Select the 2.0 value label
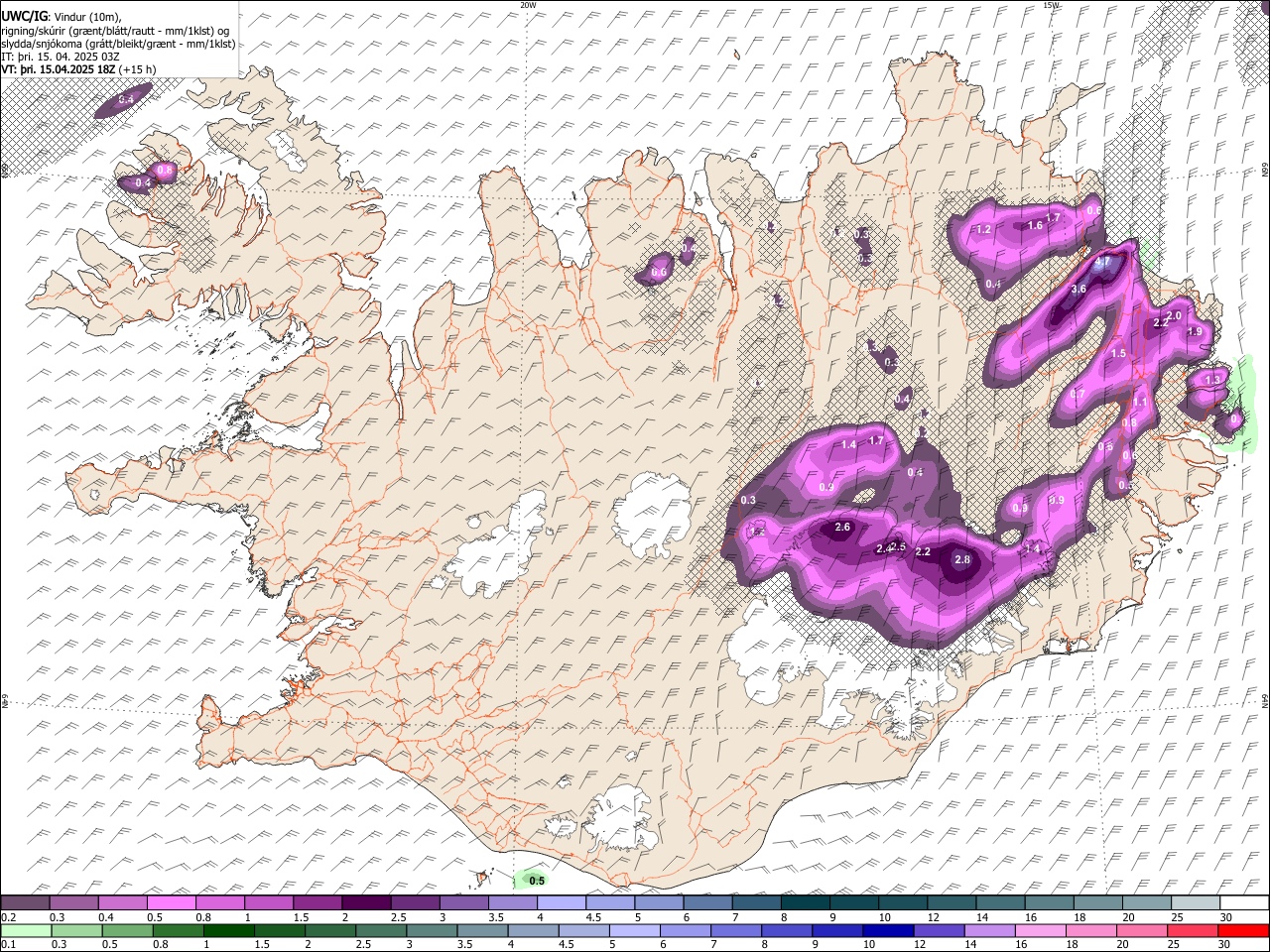Viewport: 1270px width, 952px height. point(1174,315)
